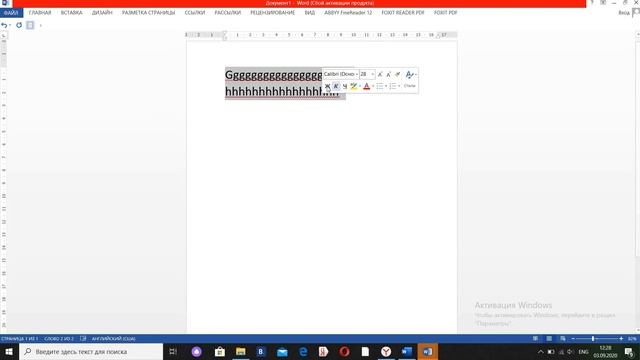This screenshot has width=640, height=360.
Task: Decrease font size with the shrink font icon
Action: tap(389, 74)
